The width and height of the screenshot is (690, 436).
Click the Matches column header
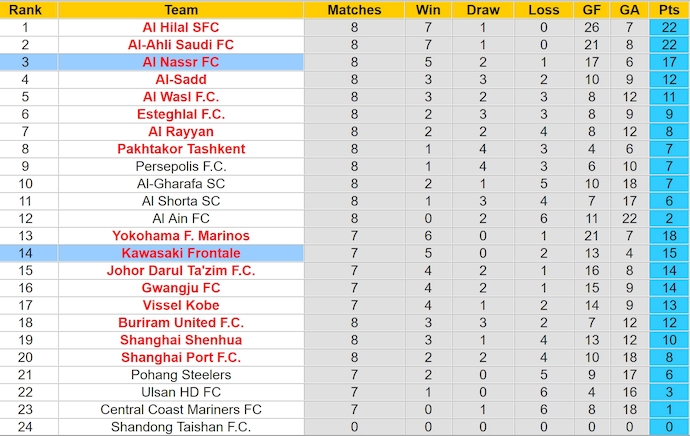354,10
